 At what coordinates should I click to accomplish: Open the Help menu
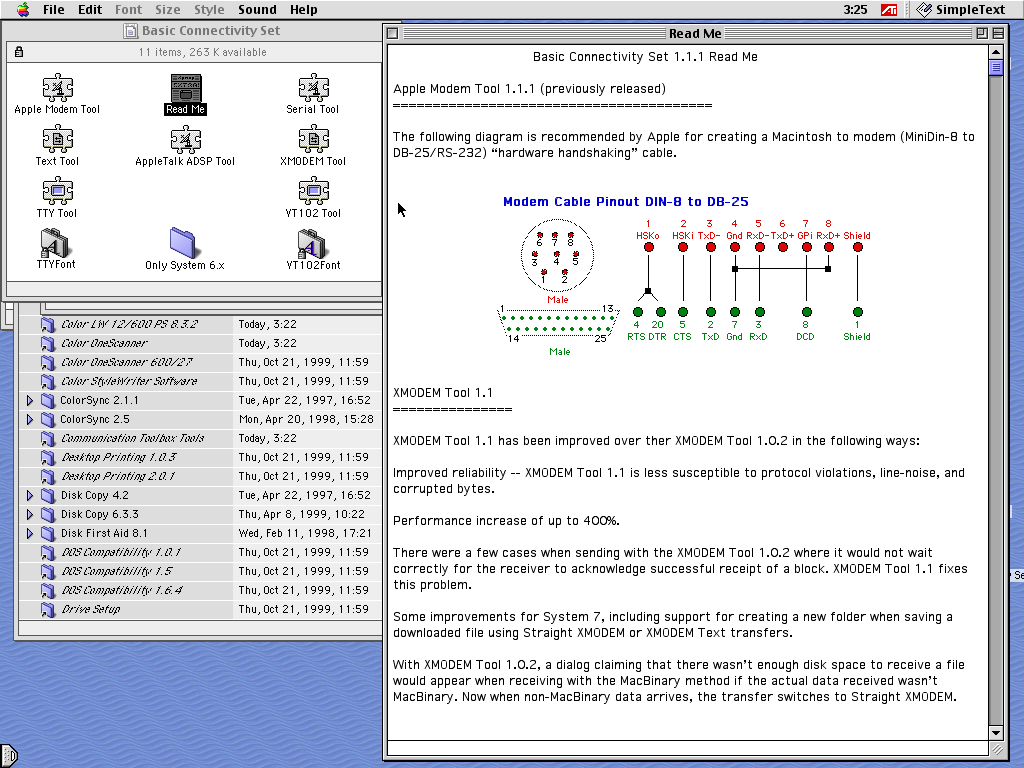point(304,10)
